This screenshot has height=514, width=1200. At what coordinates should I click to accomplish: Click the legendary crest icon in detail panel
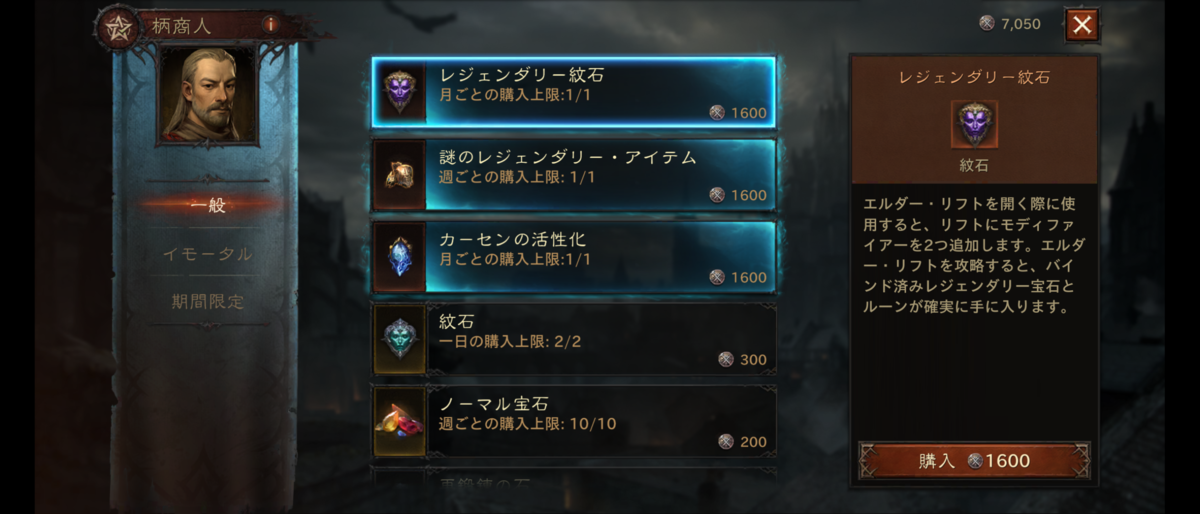coord(973,125)
